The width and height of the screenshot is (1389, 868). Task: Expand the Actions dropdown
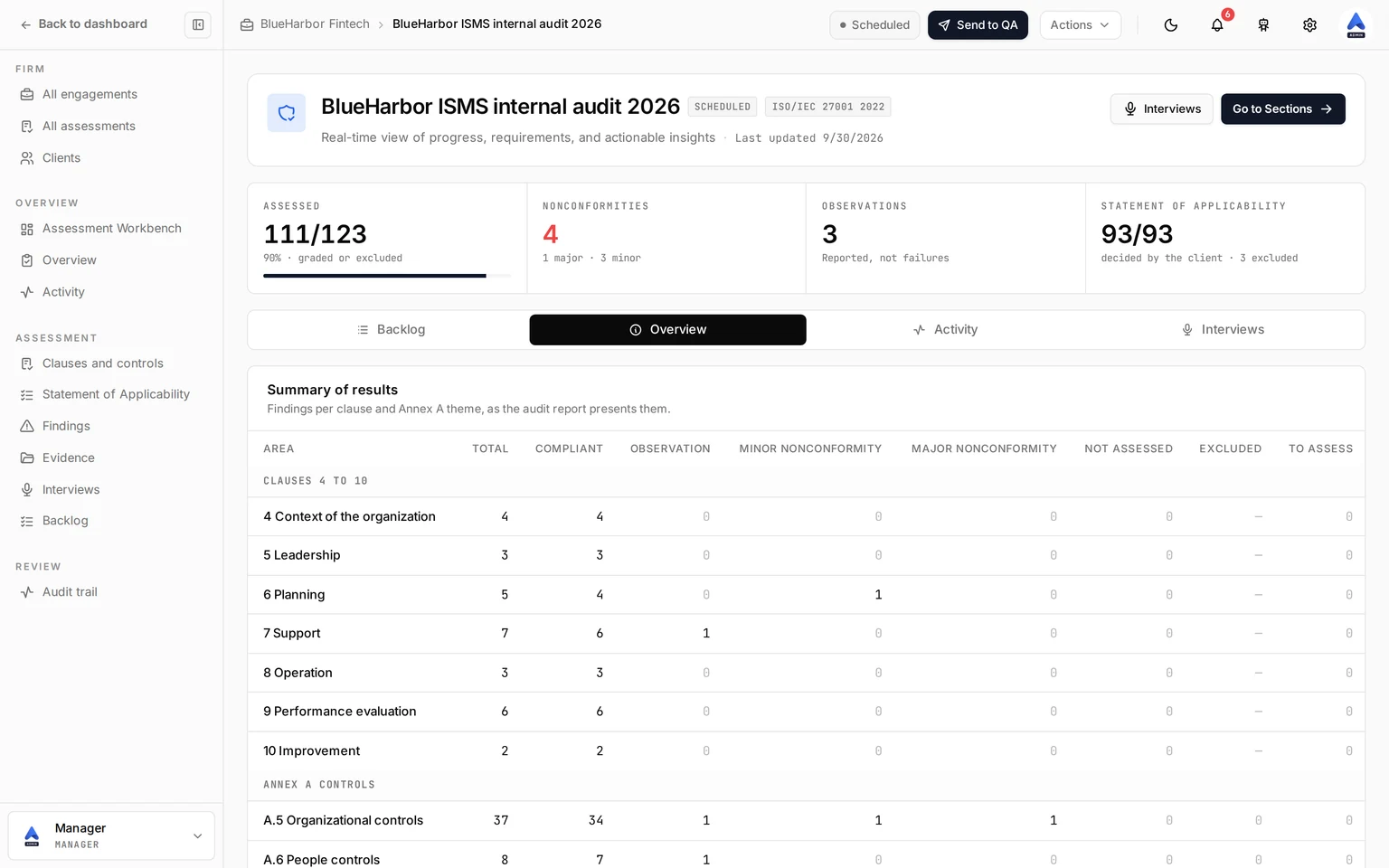point(1080,24)
